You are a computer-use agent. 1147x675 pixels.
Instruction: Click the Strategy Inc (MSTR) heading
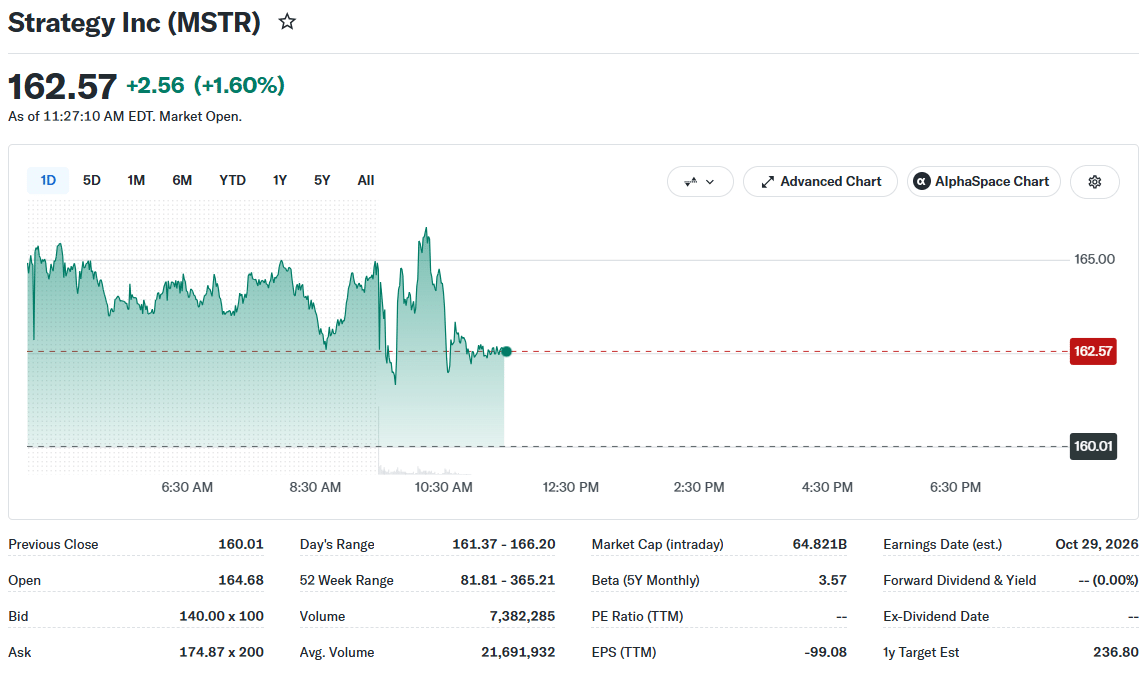click(134, 23)
